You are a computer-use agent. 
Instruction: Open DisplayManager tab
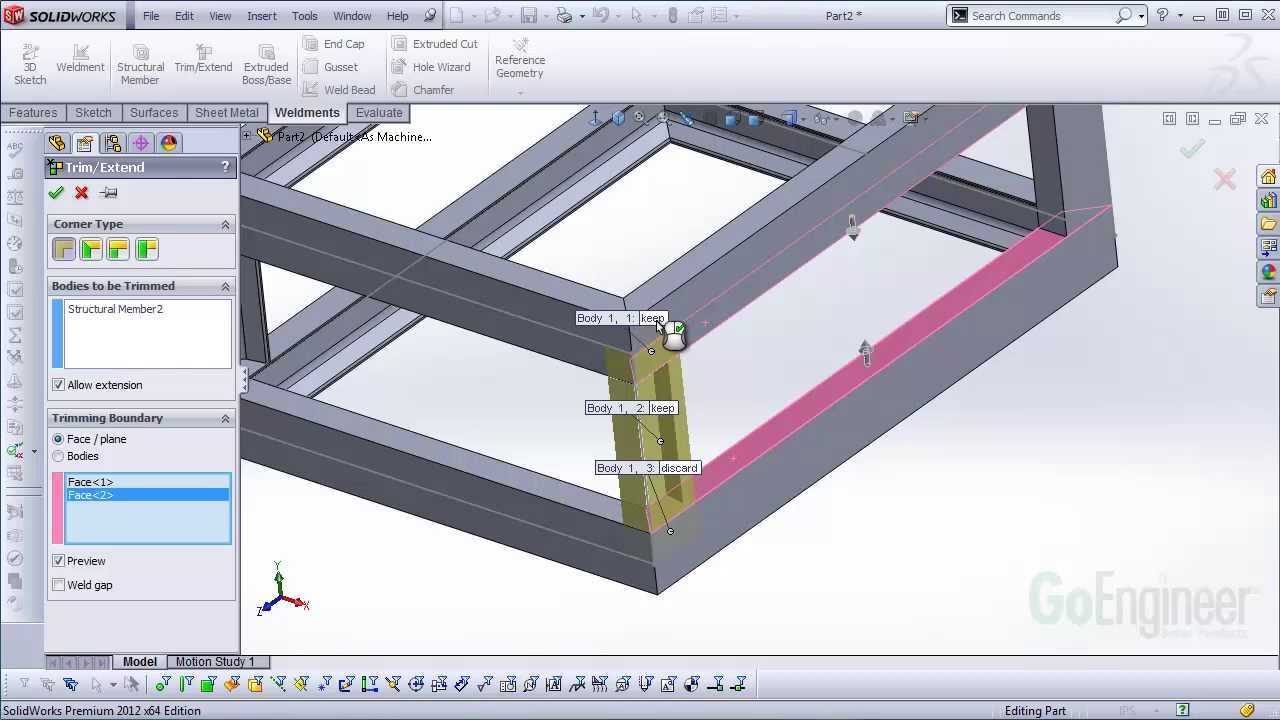tap(169, 143)
